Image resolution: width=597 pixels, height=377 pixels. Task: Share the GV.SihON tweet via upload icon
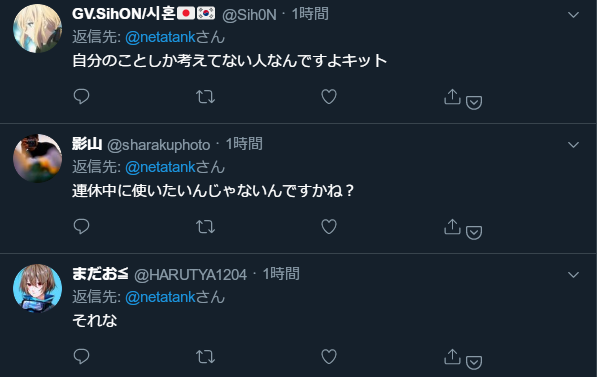pyautogui.click(x=452, y=96)
